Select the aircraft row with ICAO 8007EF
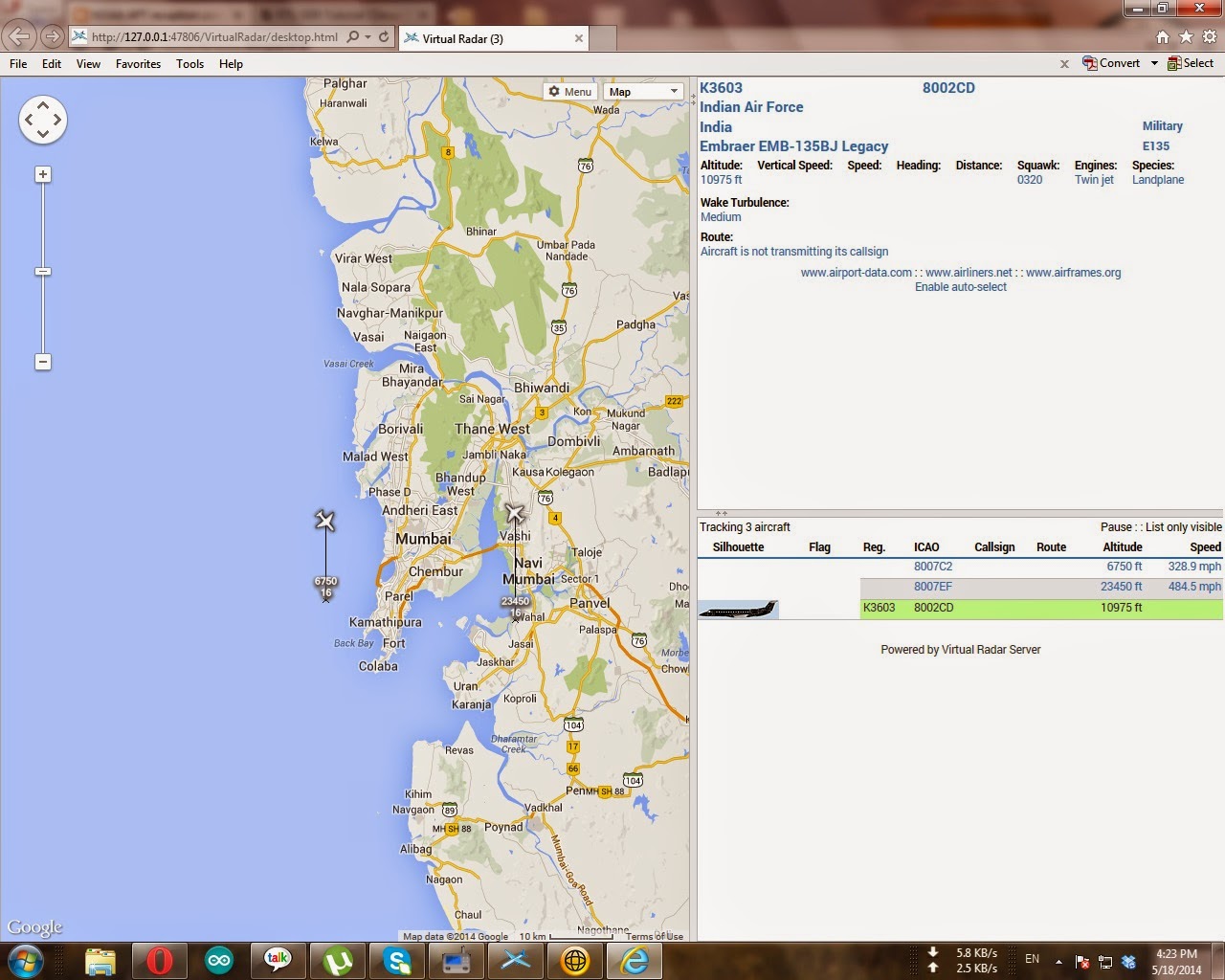 point(960,587)
